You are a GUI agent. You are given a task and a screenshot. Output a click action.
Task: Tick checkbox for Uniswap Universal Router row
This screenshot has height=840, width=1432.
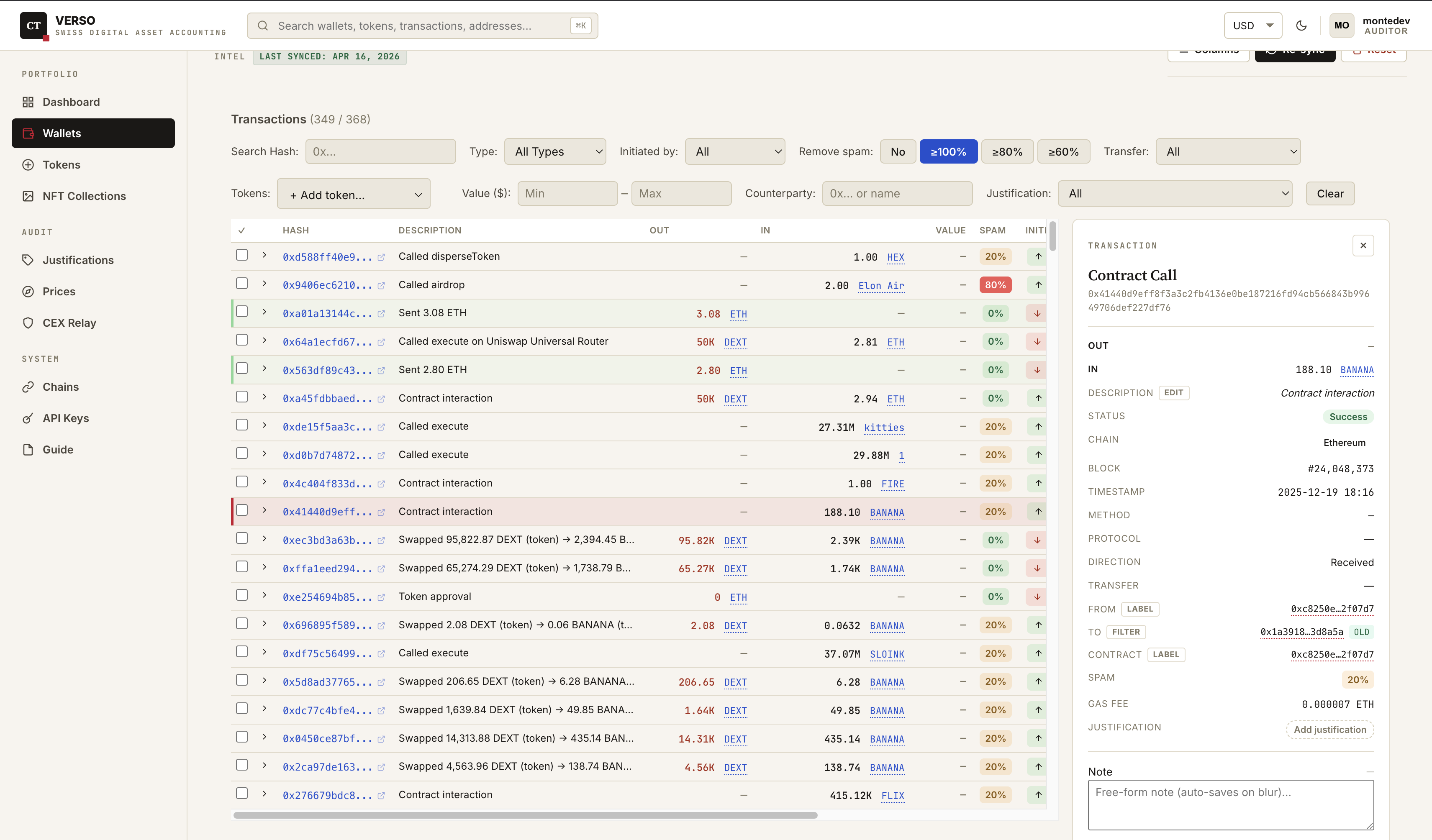[242, 340]
